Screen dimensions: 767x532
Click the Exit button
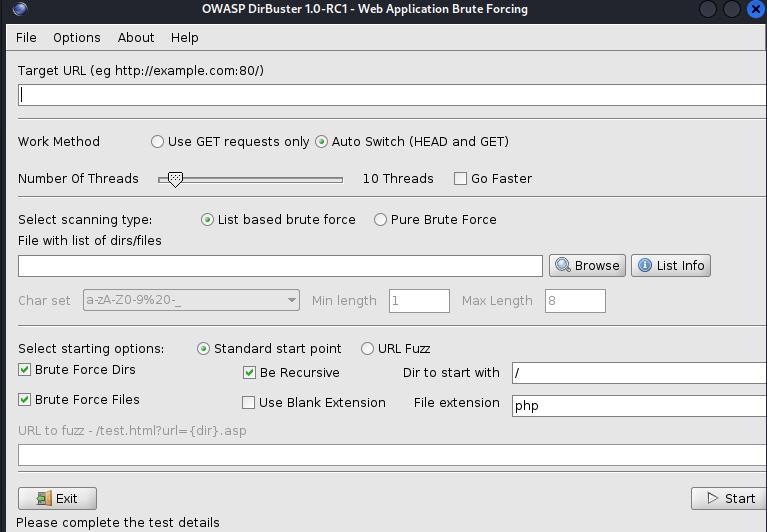[x=57, y=499]
